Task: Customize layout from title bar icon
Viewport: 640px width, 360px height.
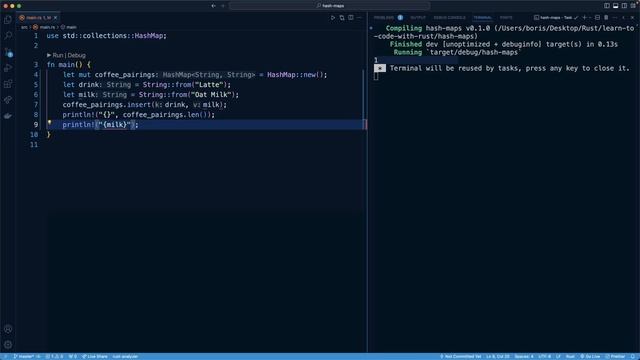Action: coord(633,6)
